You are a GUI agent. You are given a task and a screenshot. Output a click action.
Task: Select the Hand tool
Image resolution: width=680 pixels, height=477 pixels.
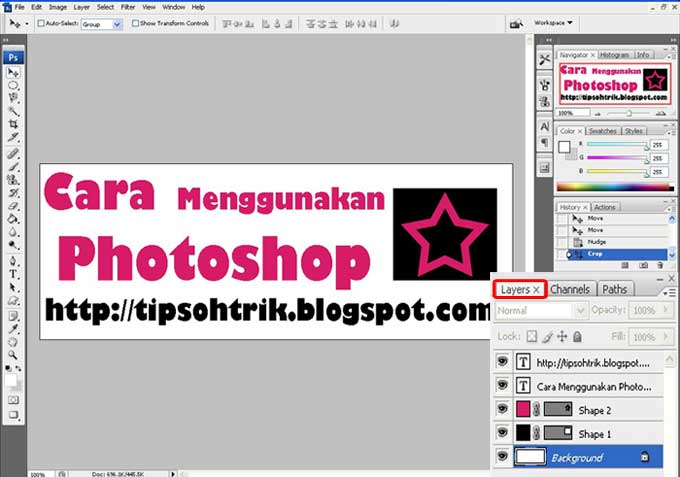click(x=13, y=342)
